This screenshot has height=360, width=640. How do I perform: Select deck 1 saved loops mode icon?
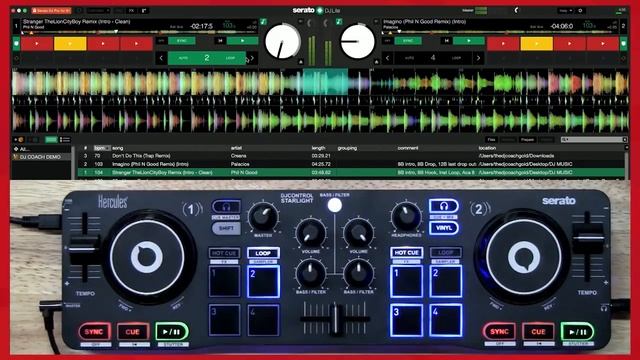click(16, 58)
